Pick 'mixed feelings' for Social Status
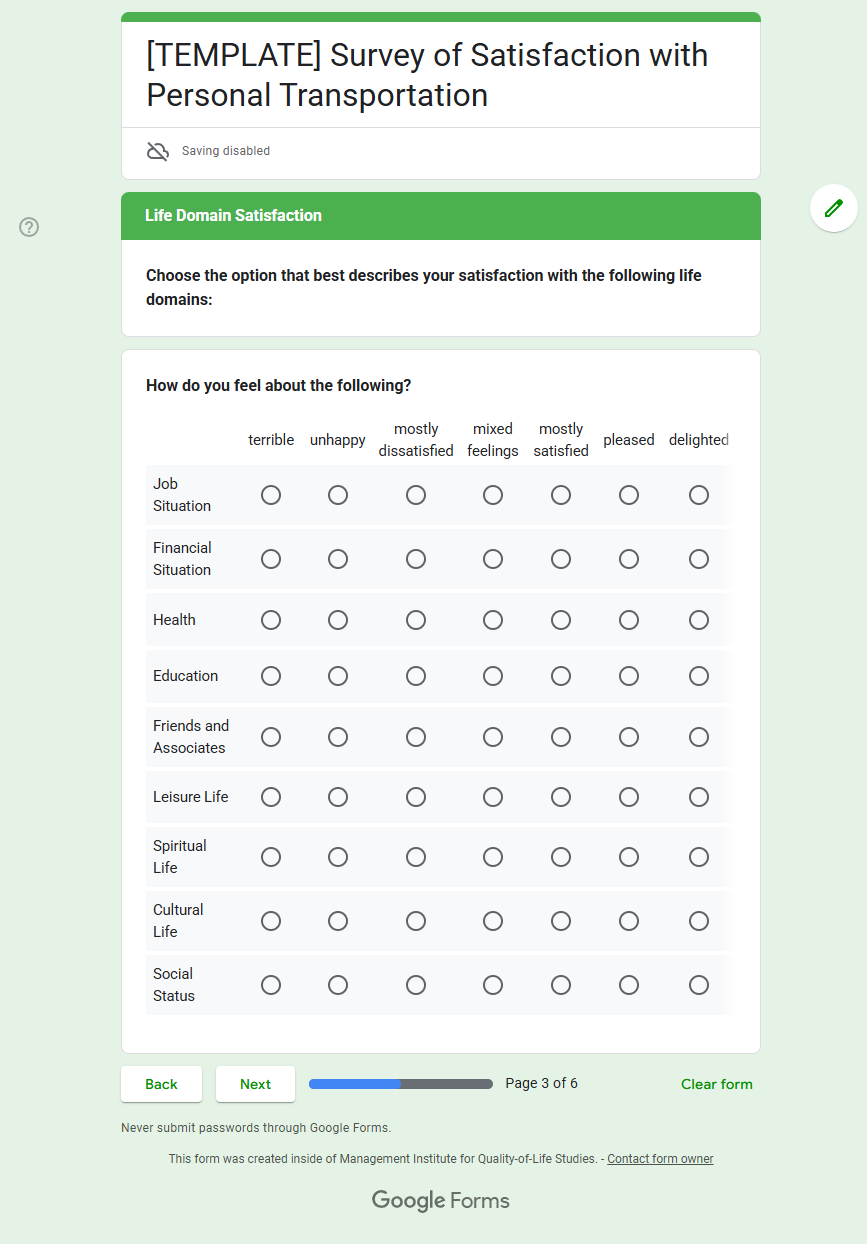 pyautogui.click(x=493, y=985)
